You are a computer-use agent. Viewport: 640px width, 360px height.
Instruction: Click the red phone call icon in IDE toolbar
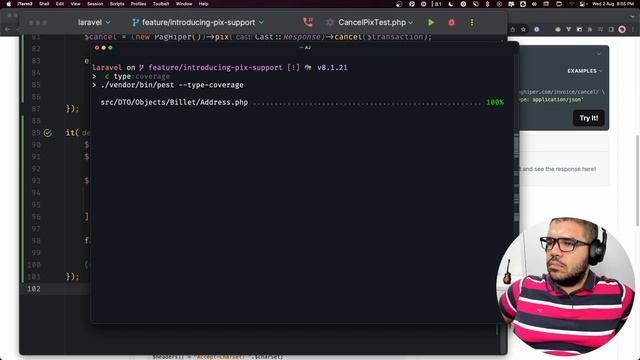[x=308, y=22]
